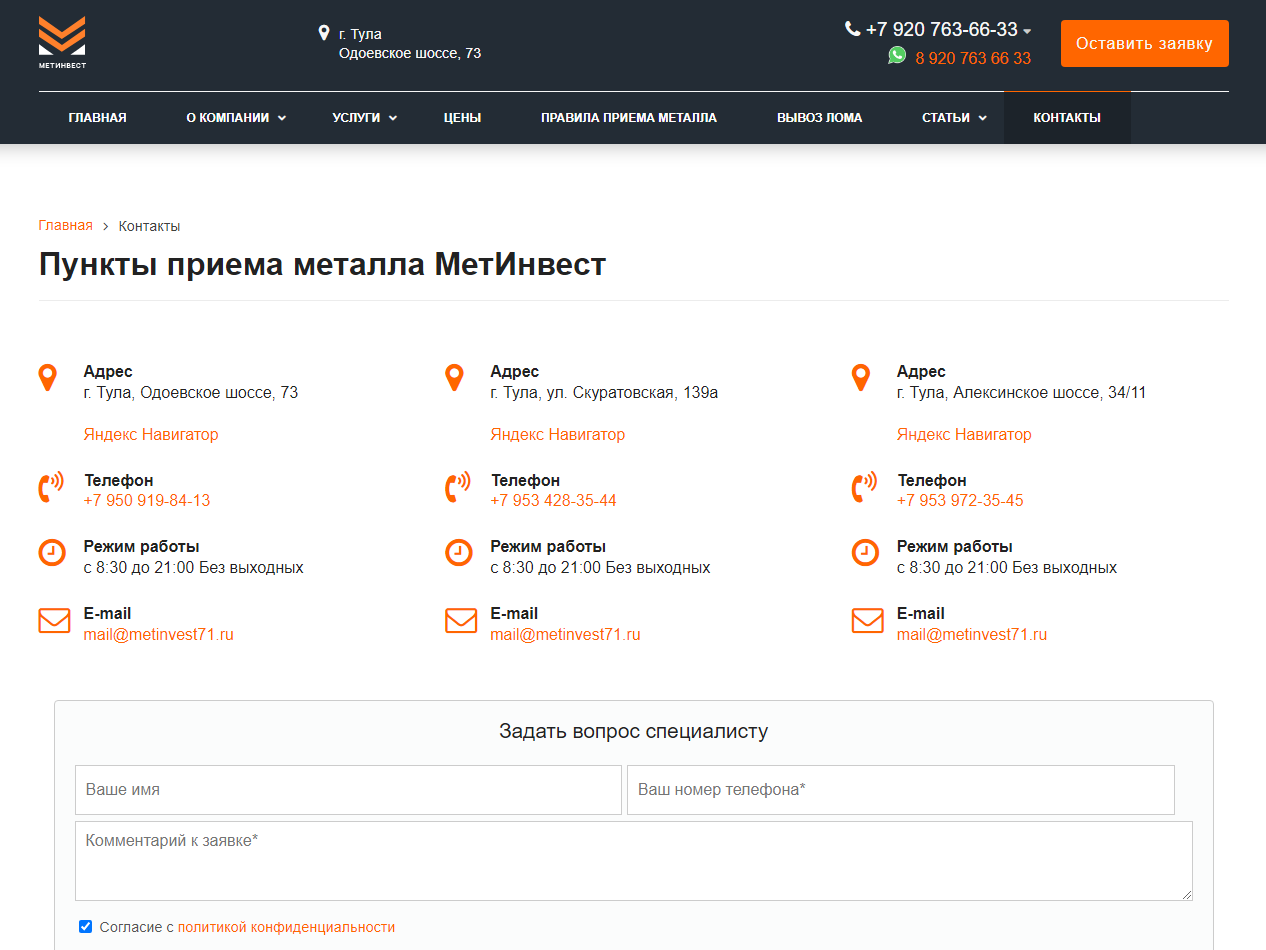Click the Главная breadcrumb link
This screenshot has width=1266, height=950.
[x=66, y=225]
